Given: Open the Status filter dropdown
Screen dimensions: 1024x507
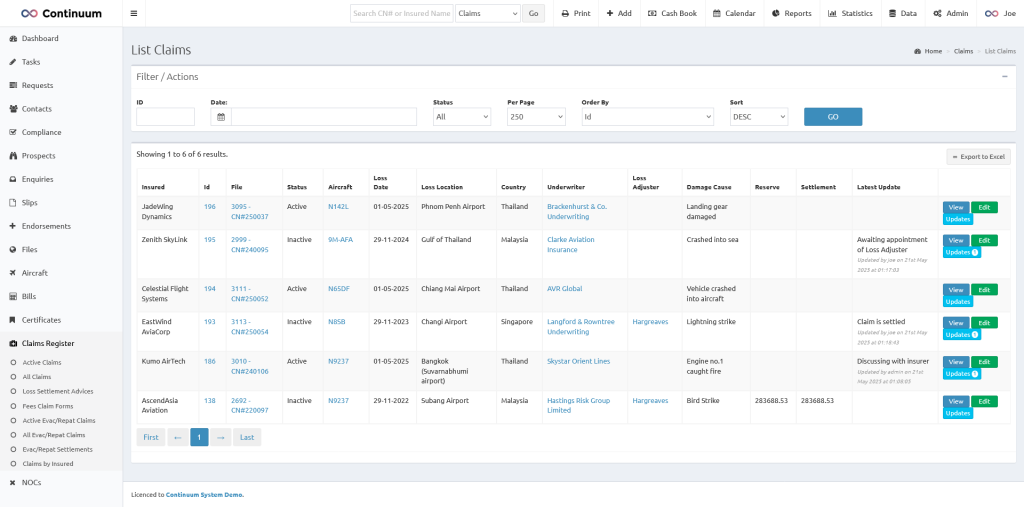Looking at the screenshot, I should [x=462, y=117].
